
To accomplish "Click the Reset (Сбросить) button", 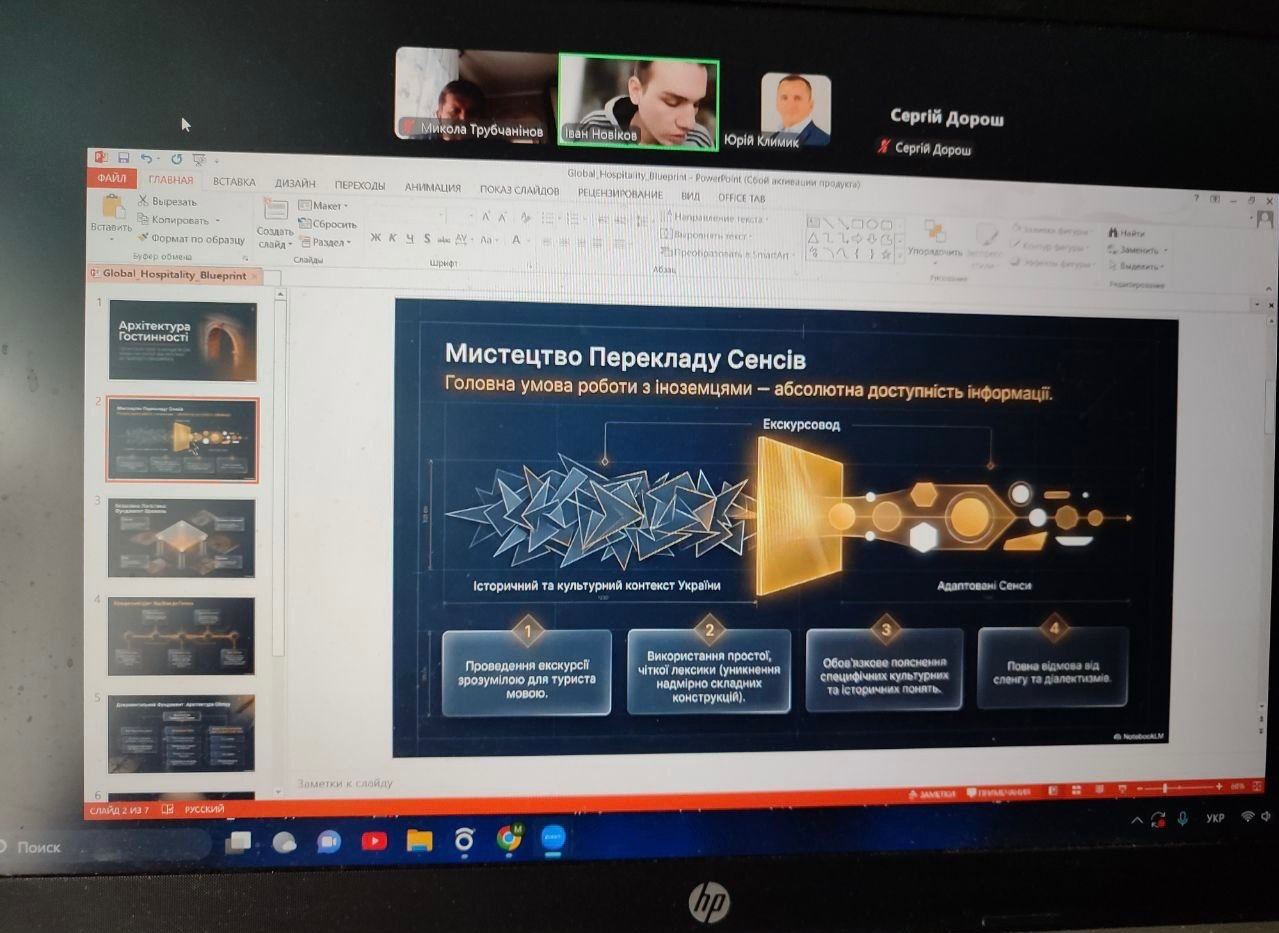I will (329, 224).
